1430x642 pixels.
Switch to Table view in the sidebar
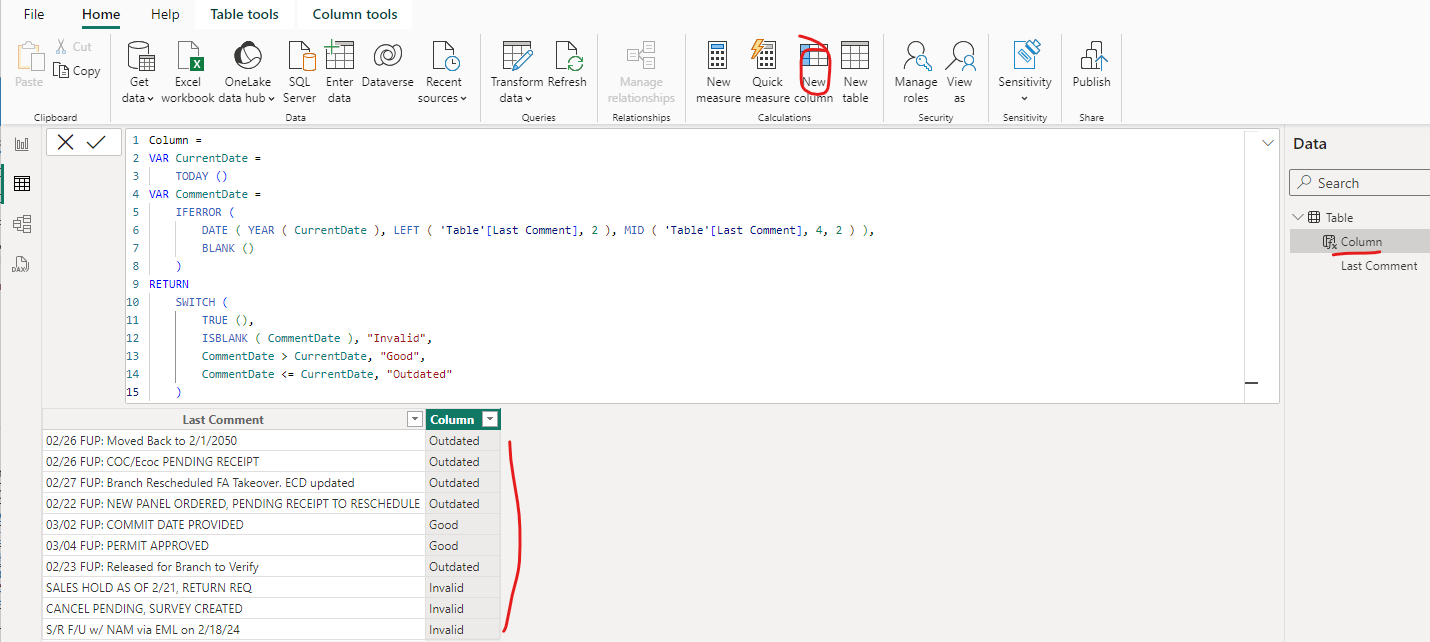[x=21, y=184]
